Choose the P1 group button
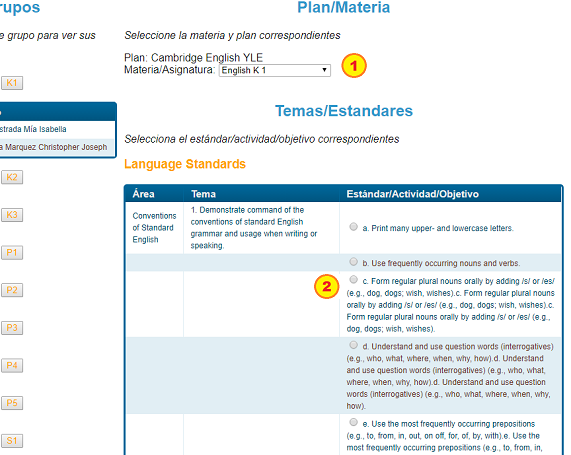 12,253
